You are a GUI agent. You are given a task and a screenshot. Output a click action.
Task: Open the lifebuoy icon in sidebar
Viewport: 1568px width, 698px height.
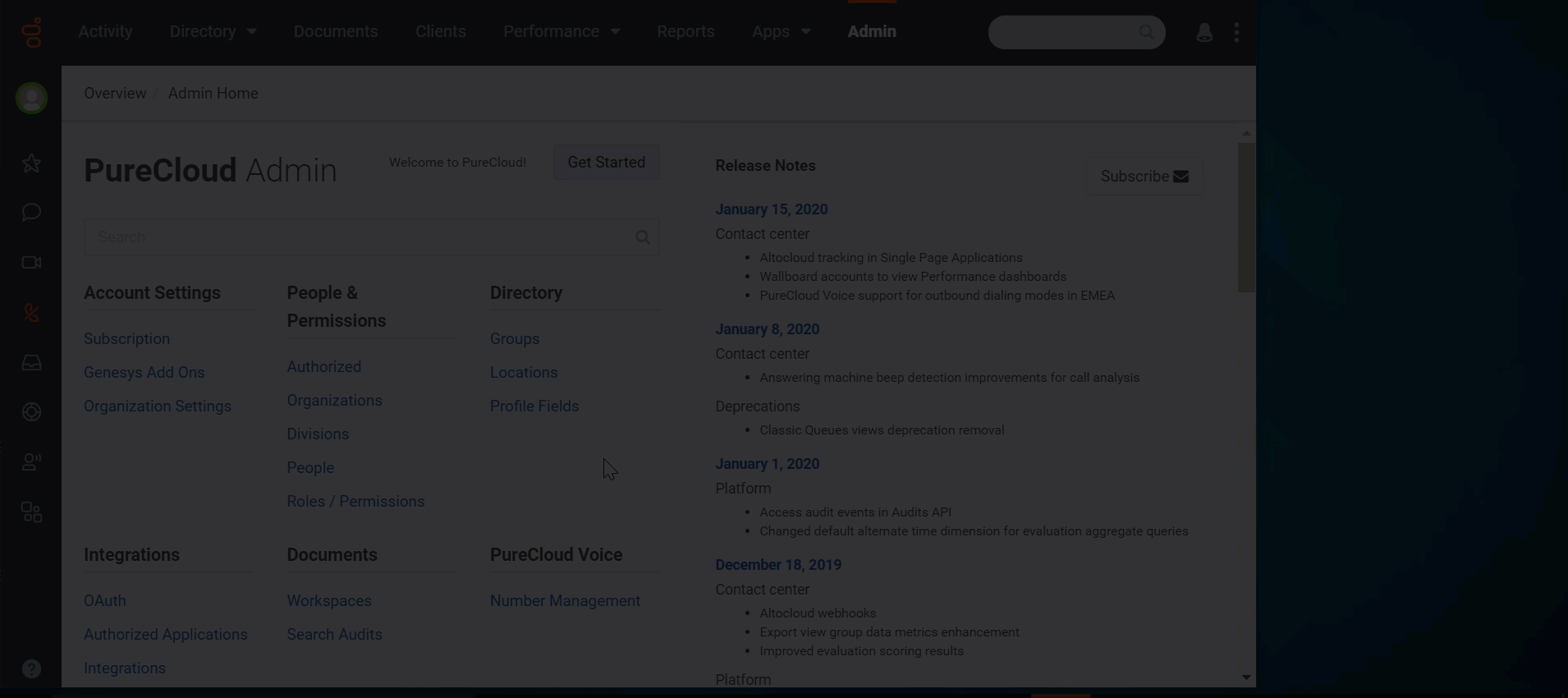(31, 412)
